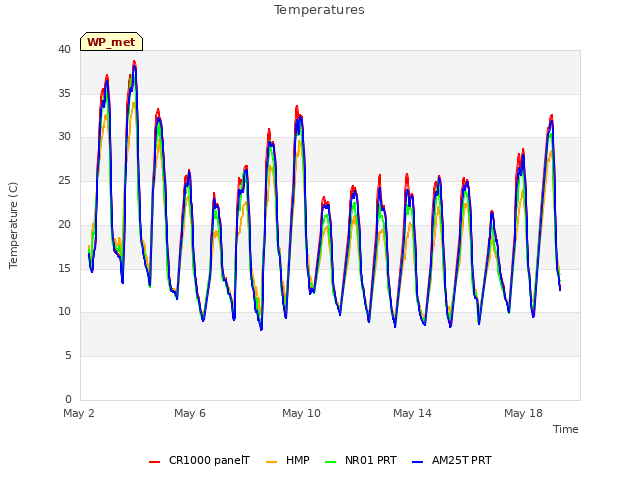Click the 25 y-axis tick label
Image resolution: width=640 pixels, height=480 pixels.
coord(64,180)
